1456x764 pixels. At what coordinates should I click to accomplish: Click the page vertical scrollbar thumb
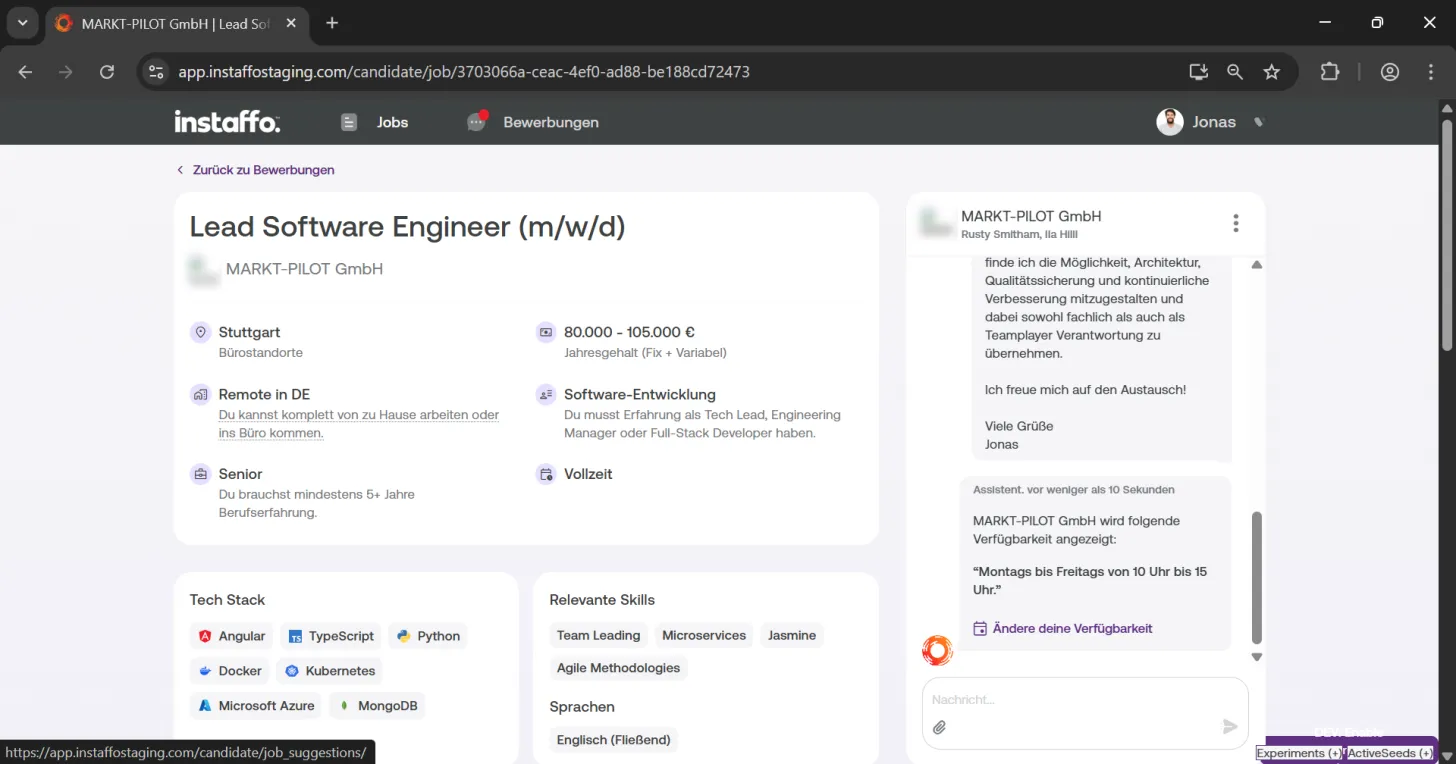(x=1446, y=235)
